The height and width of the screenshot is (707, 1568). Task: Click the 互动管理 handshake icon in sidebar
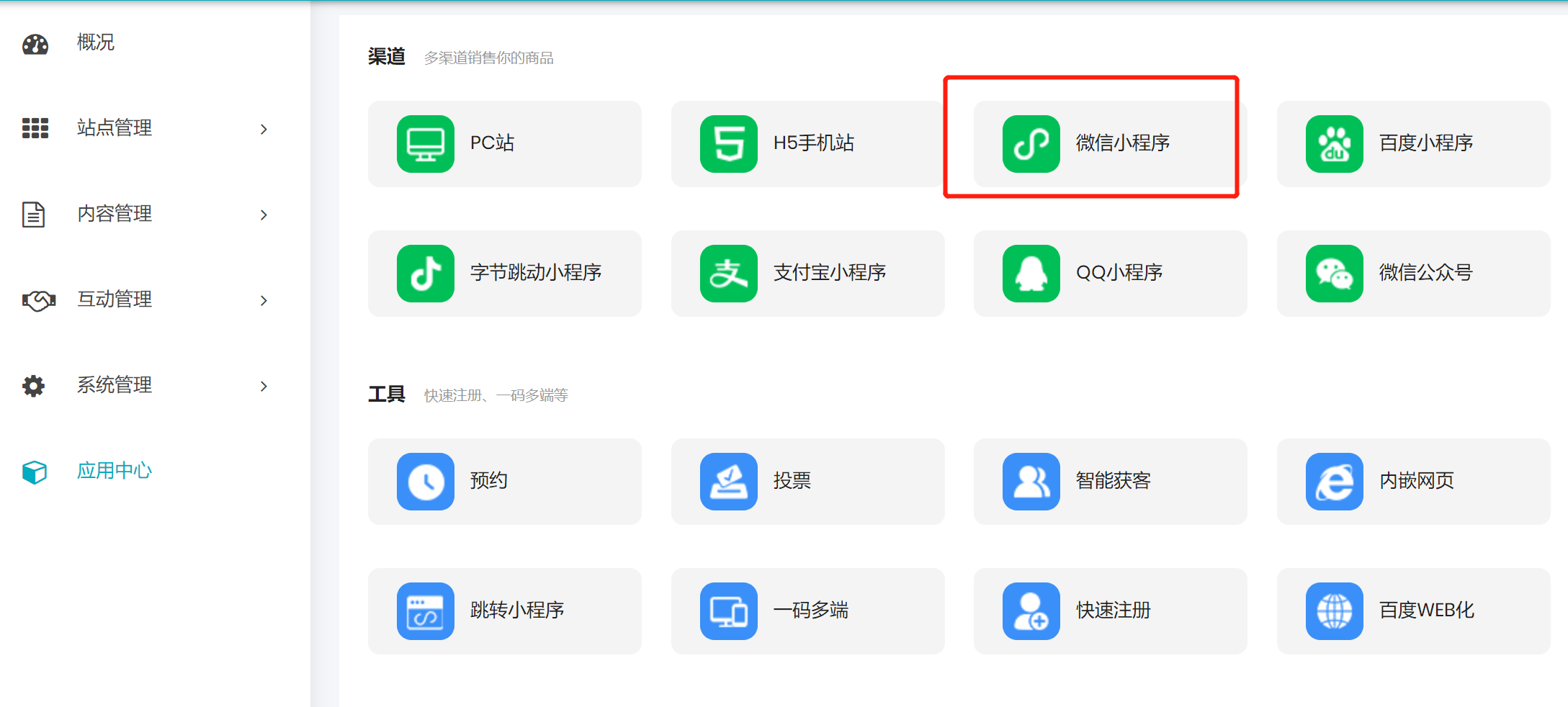(x=39, y=300)
